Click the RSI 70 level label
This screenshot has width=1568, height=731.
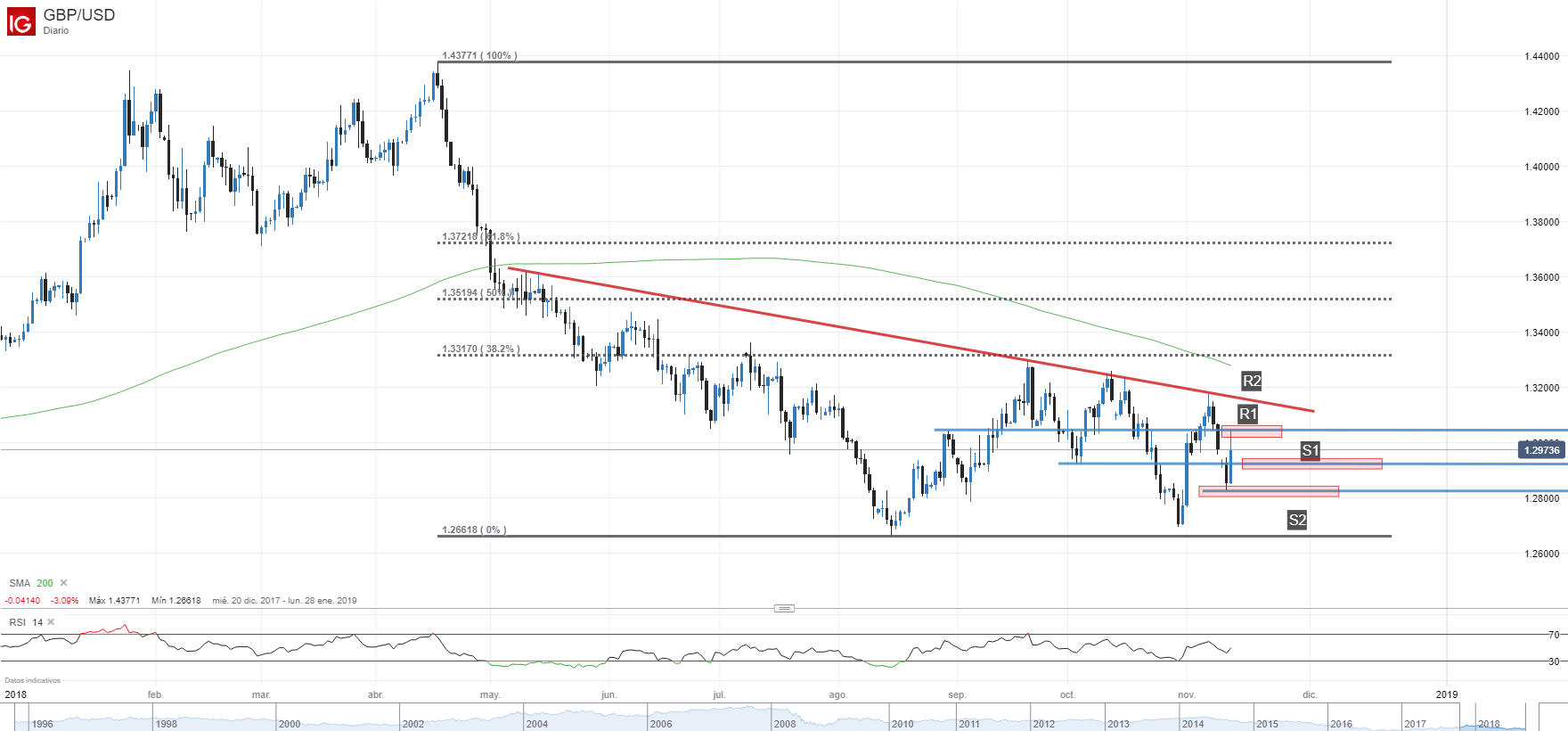coord(1554,635)
